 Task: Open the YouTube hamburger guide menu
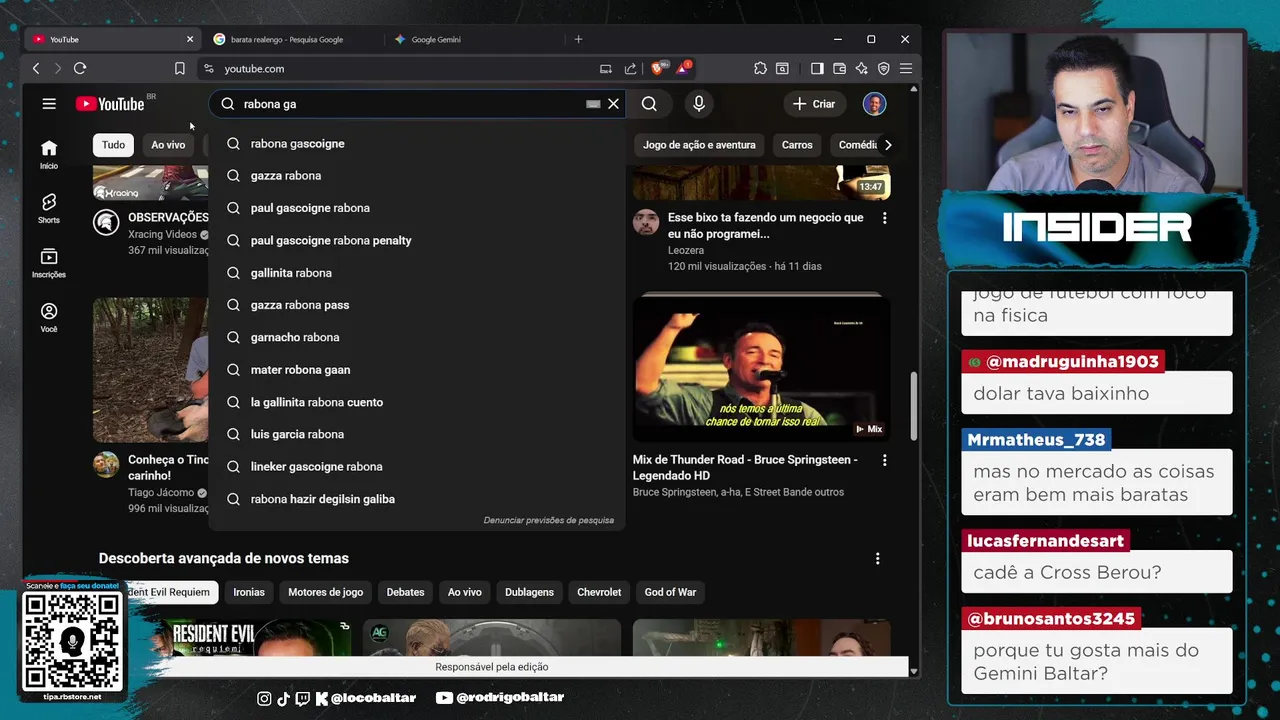pos(49,103)
